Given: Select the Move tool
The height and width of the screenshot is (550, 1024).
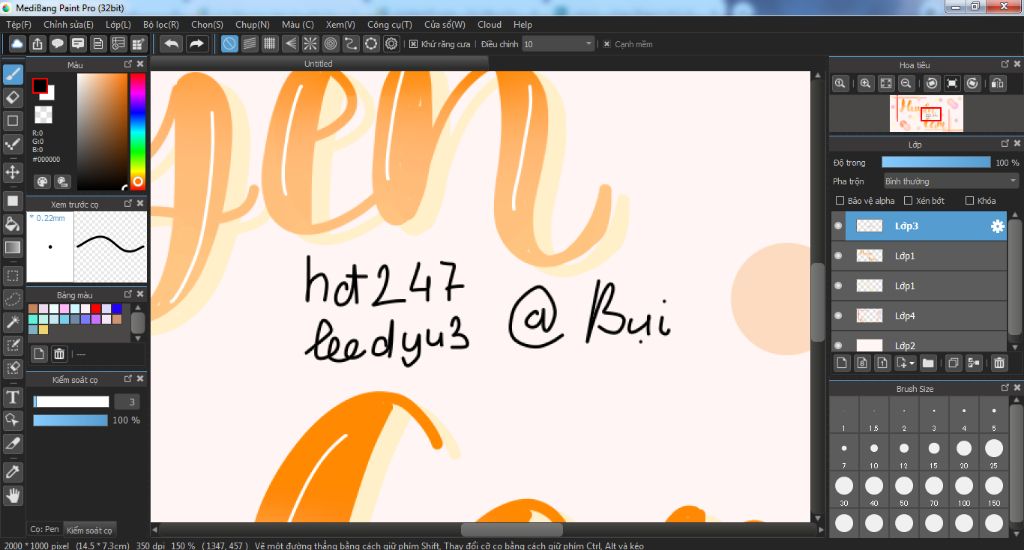Looking at the screenshot, I should (13, 172).
